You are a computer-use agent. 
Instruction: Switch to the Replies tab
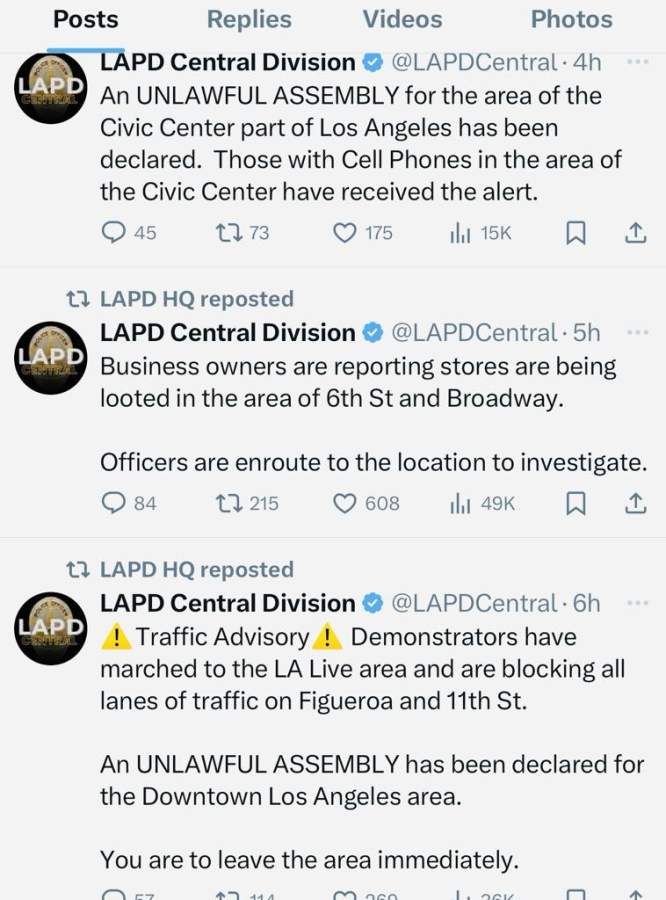[249, 20]
